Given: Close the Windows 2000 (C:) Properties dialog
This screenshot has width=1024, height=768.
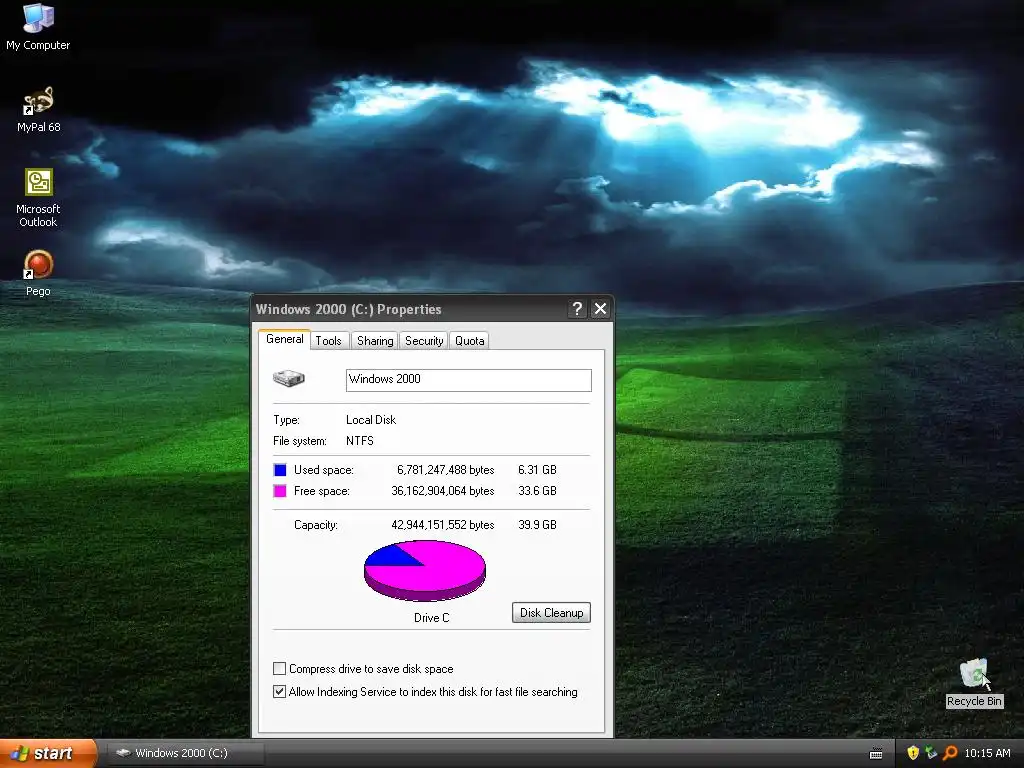Looking at the screenshot, I should (600, 309).
